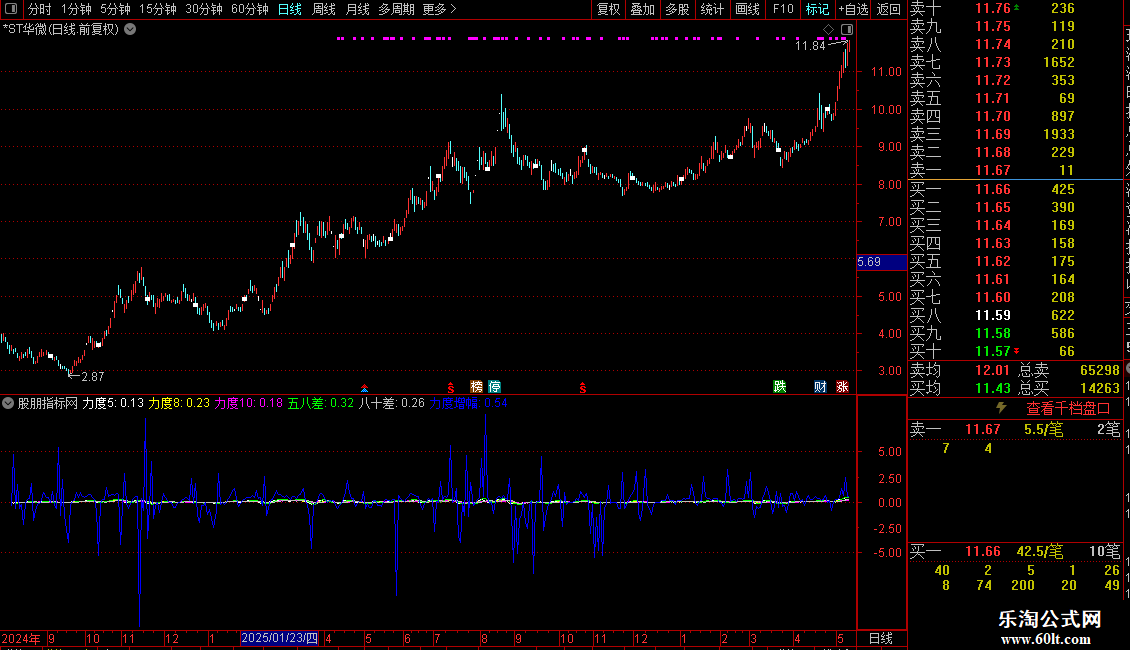Click the 跌 drop marker icon

pos(780,387)
